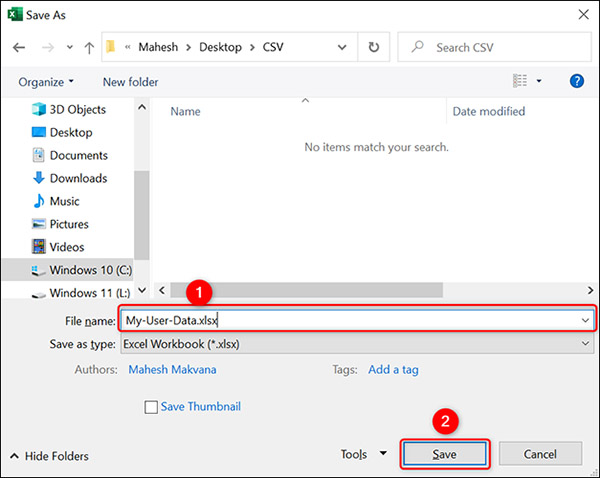Viewport: 600px width, 478px height.
Task: Enable the Save Thumbnail checkbox
Action: pyautogui.click(x=151, y=407)
